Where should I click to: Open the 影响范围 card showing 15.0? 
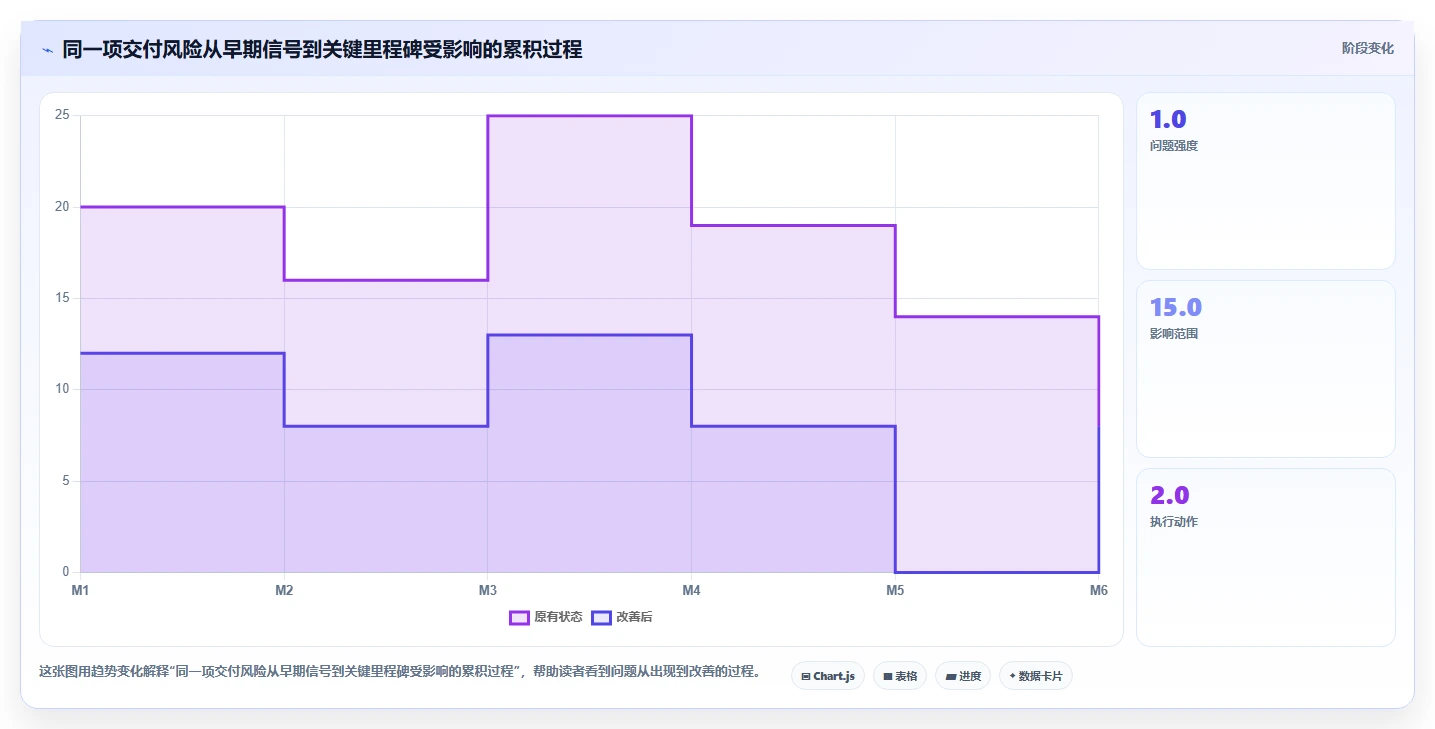click(1265, 369)
